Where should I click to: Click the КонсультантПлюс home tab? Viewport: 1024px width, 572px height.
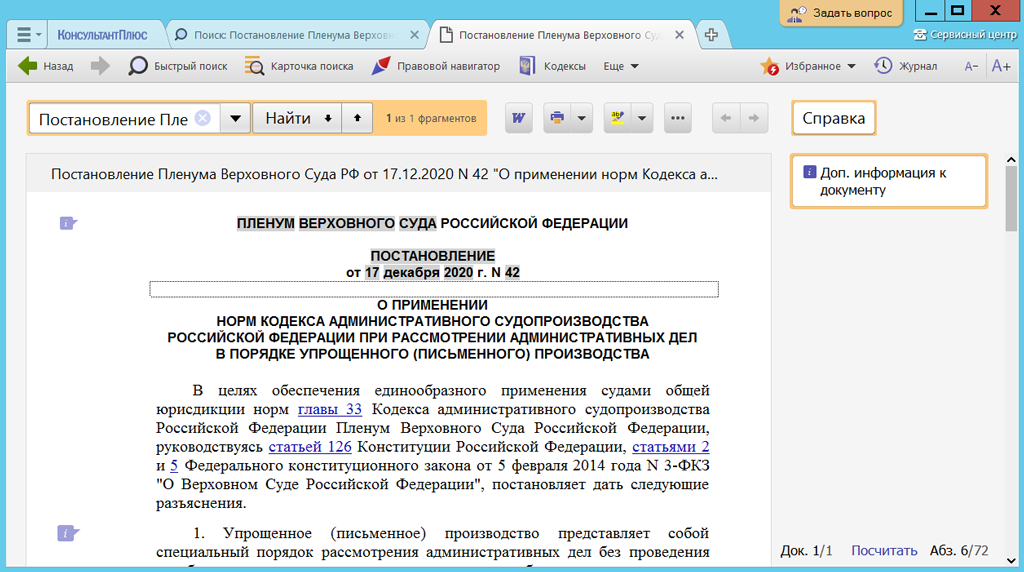(103, 35)
